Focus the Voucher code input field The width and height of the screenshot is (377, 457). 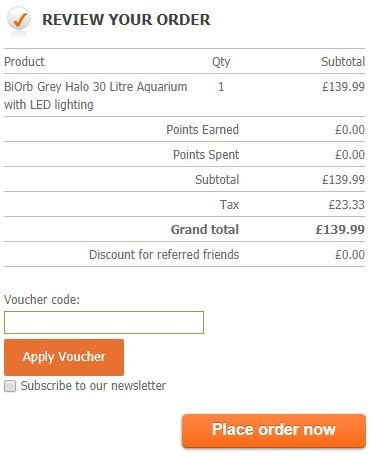[104, 322]
